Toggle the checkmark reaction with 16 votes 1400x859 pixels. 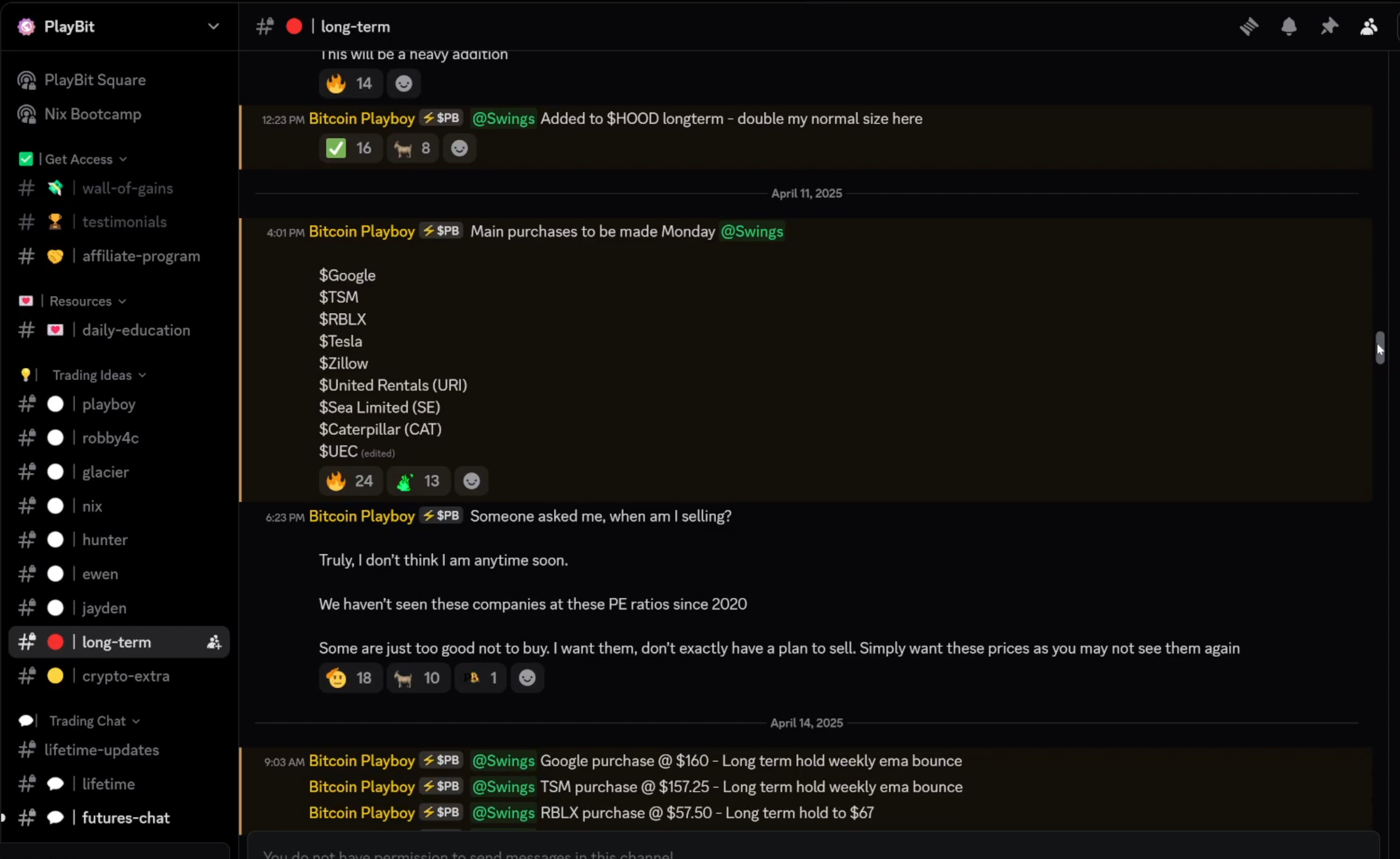point(349,148)
